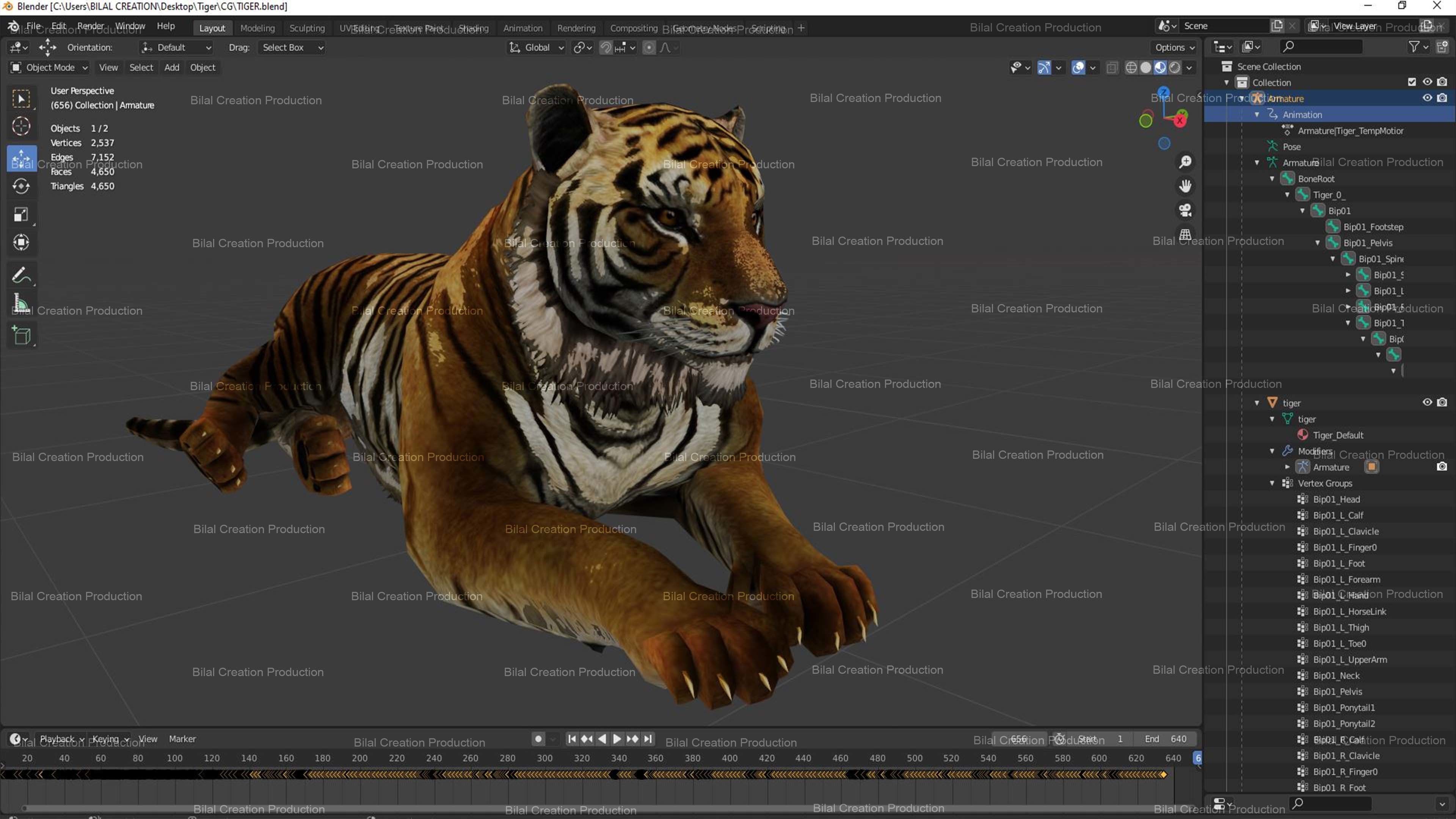Toggle viewport overlays
Screen dimensions: 1456x819
pyautogui.click(x=1078, y=68)
